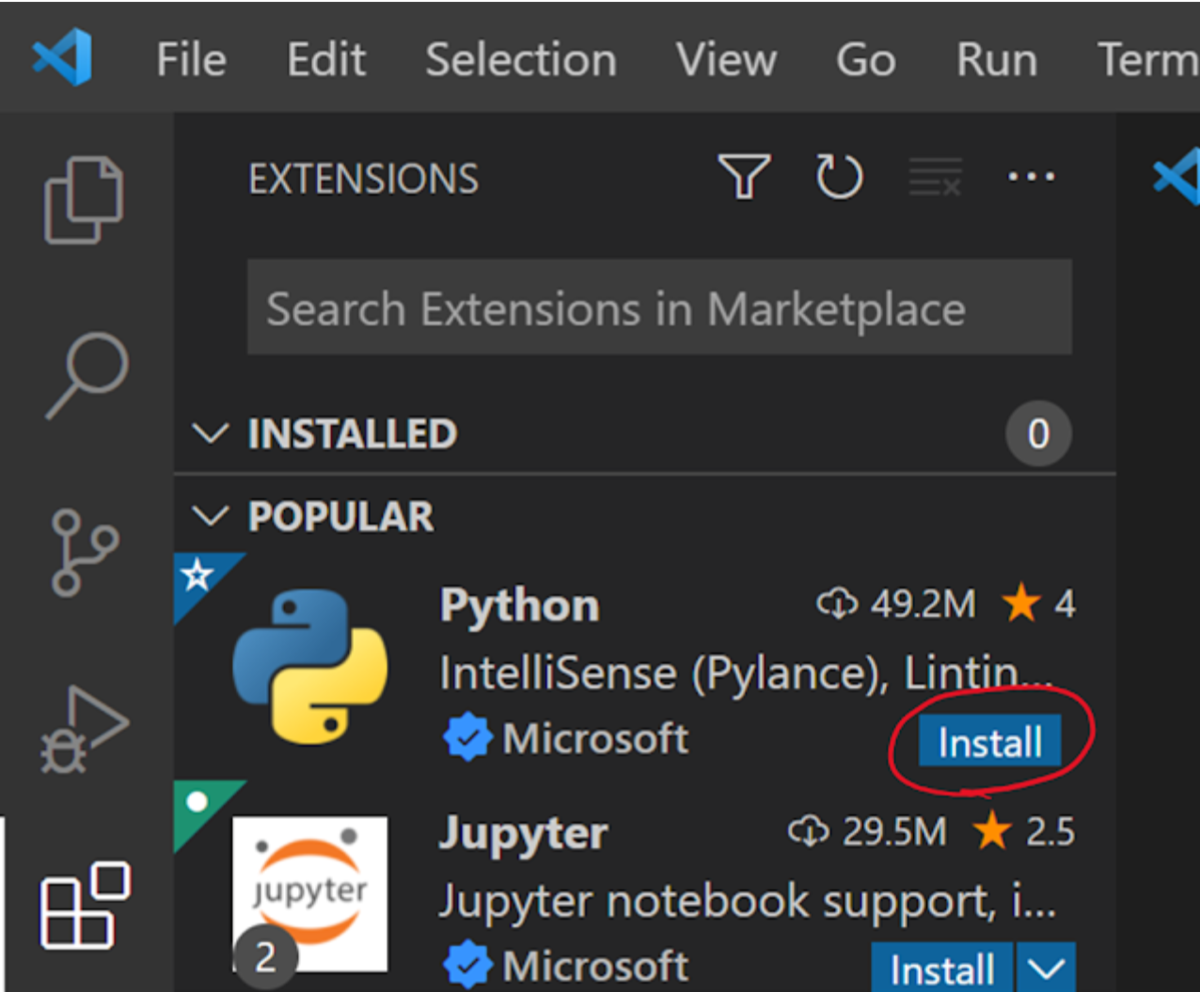1200x992 pixels.
Task: Filter extensions with the funnel icon
Action: click(745, 177)
